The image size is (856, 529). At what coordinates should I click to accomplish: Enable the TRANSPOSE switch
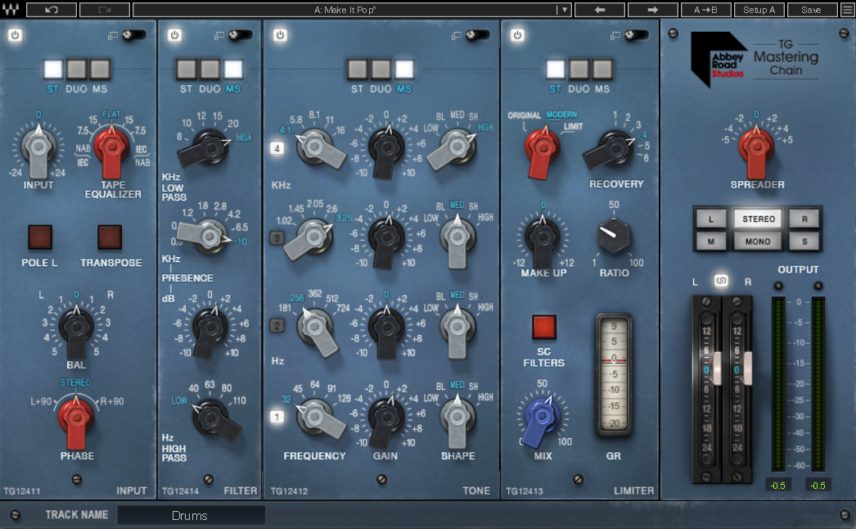click(109, 237)
